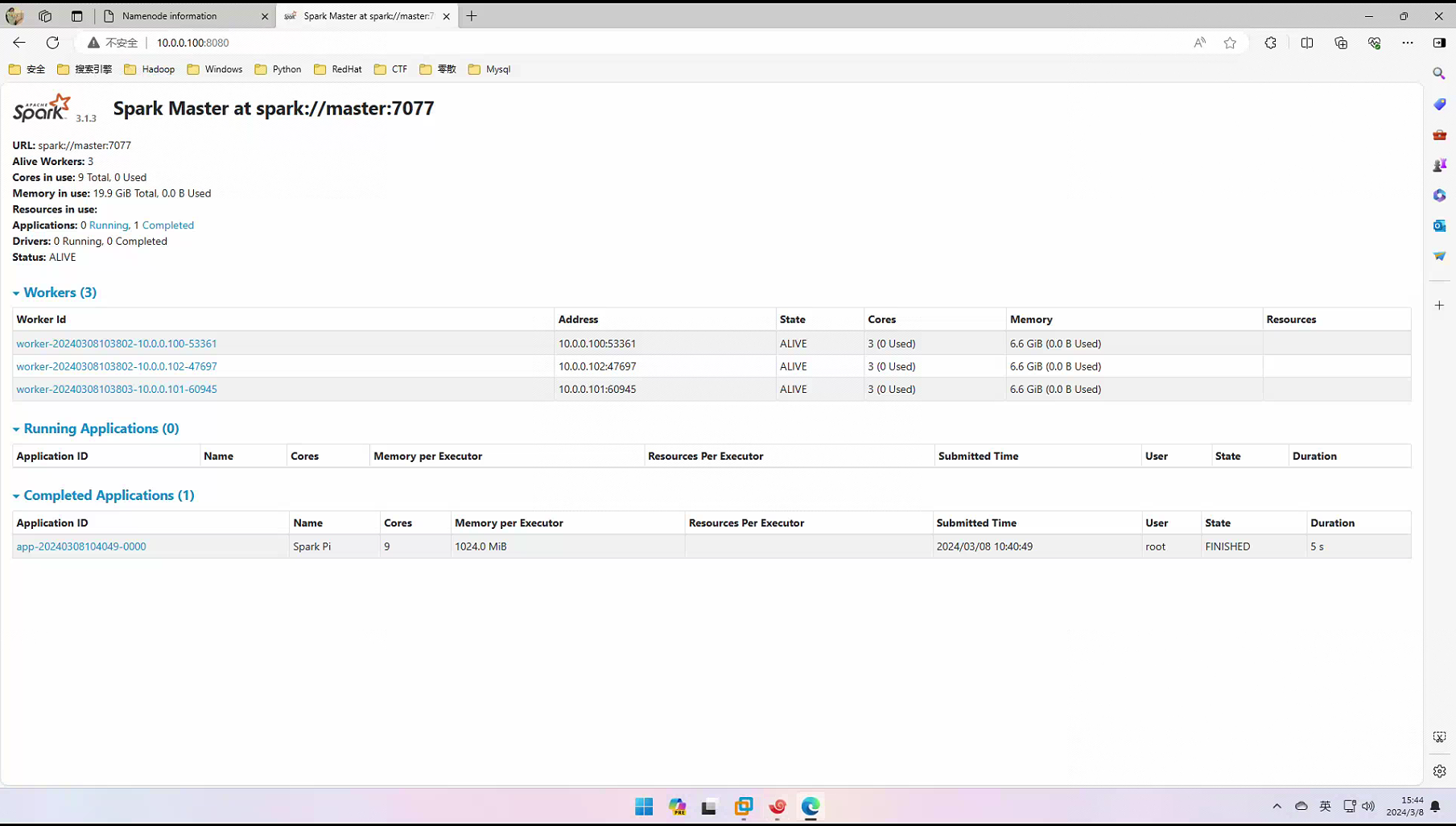
Task: Open volume control in system tray
Action: tap(1368, 806)
